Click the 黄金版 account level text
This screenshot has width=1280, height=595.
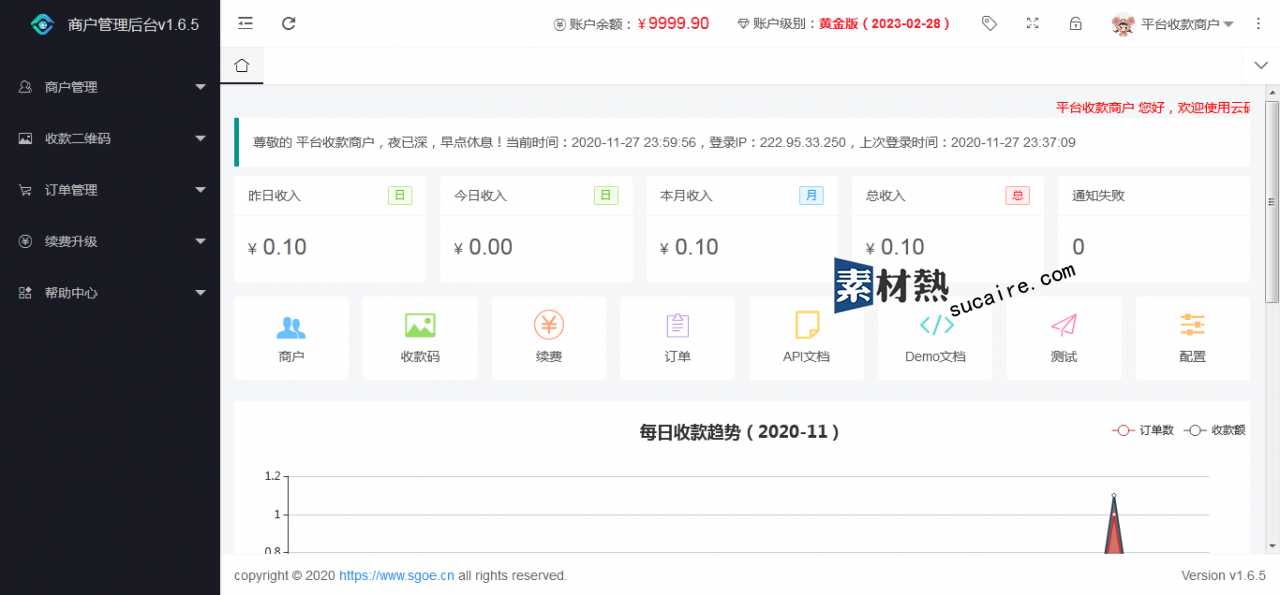pyautogui.click(x=884, y=23)
